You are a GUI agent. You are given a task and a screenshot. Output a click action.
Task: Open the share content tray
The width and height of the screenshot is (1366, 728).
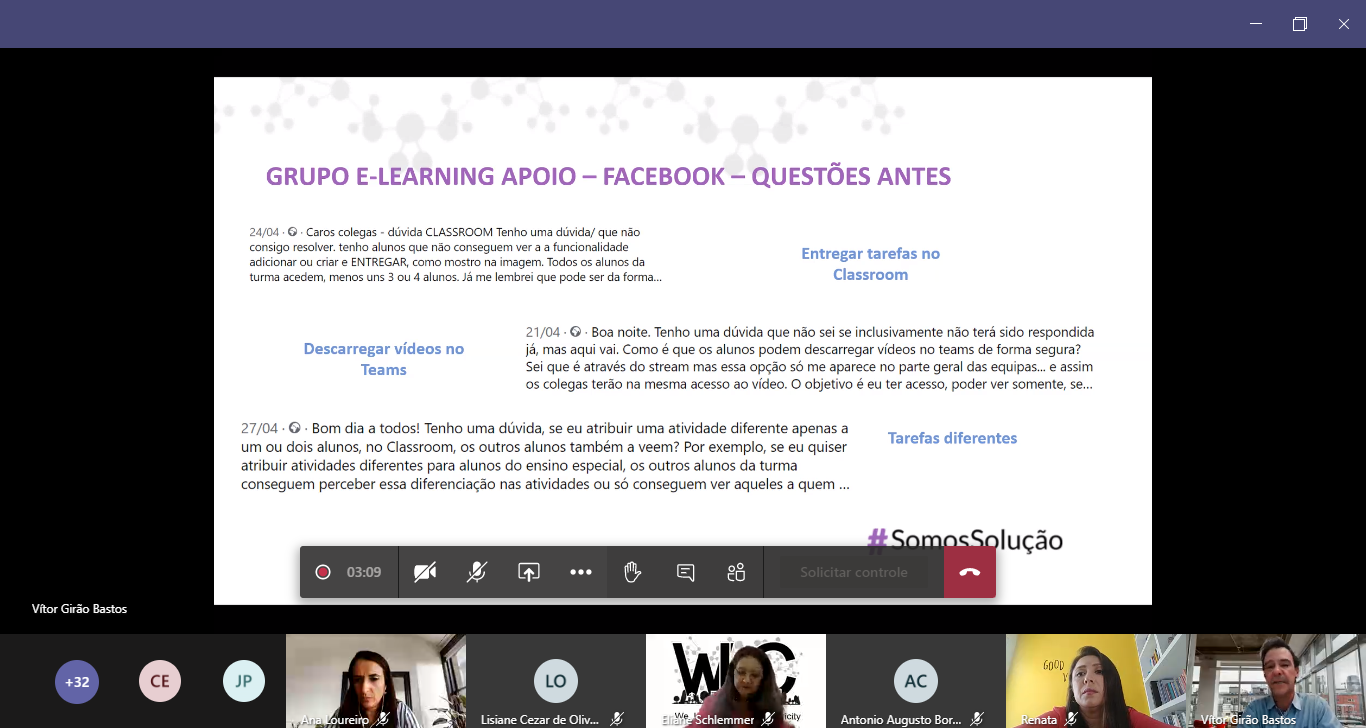click(529, 572)
